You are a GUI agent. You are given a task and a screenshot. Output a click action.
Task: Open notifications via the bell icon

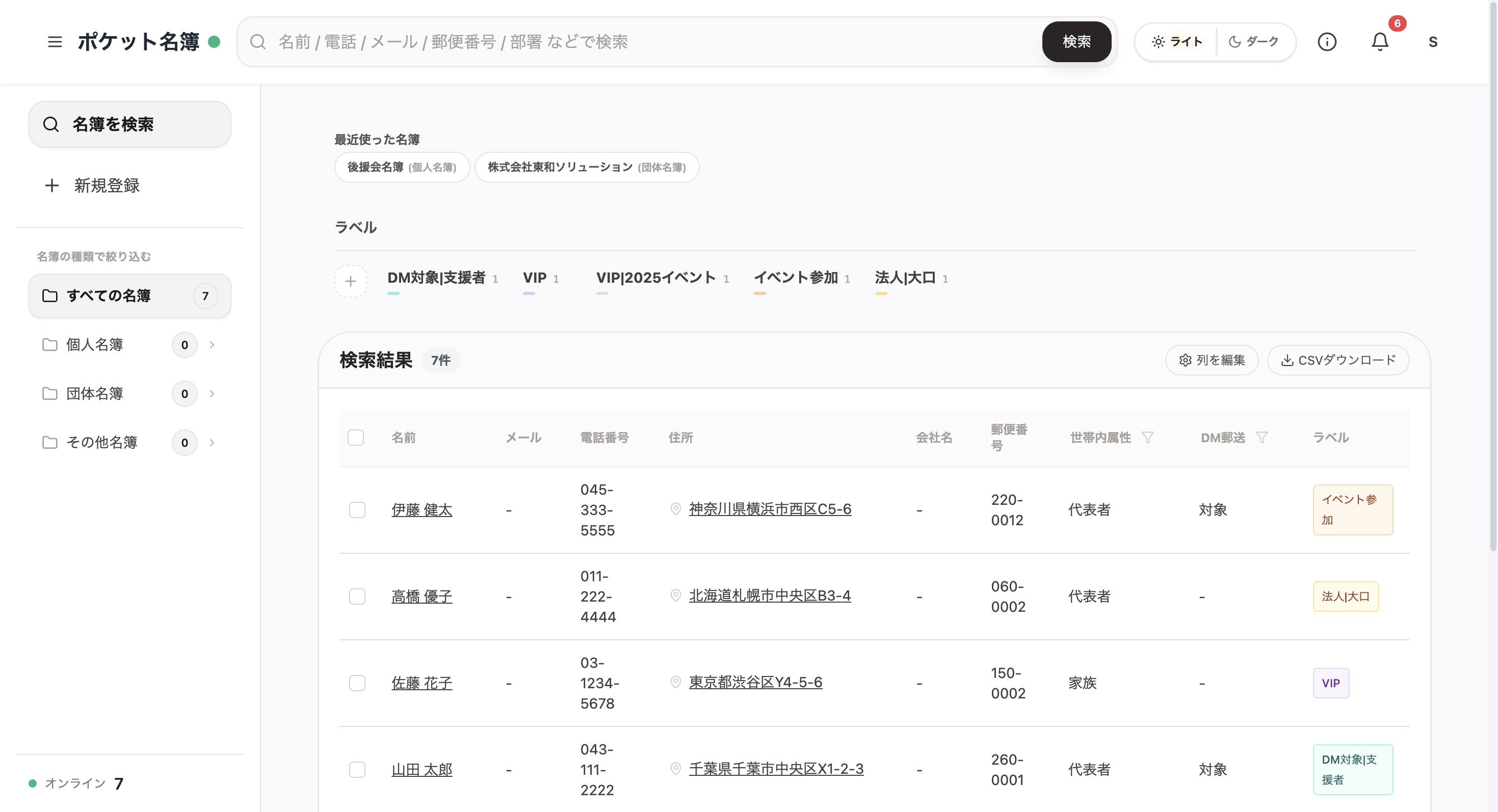[x=1380, y=41]
